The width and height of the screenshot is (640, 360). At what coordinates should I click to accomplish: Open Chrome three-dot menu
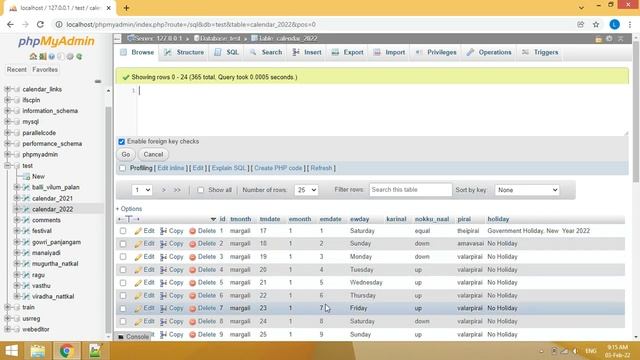630,24
